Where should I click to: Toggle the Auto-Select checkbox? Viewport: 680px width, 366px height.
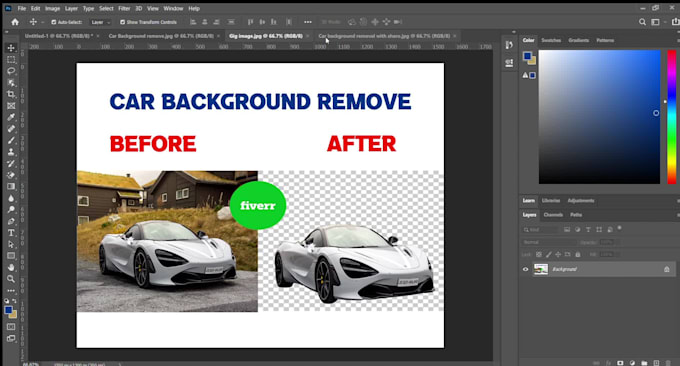click(54, 22)
